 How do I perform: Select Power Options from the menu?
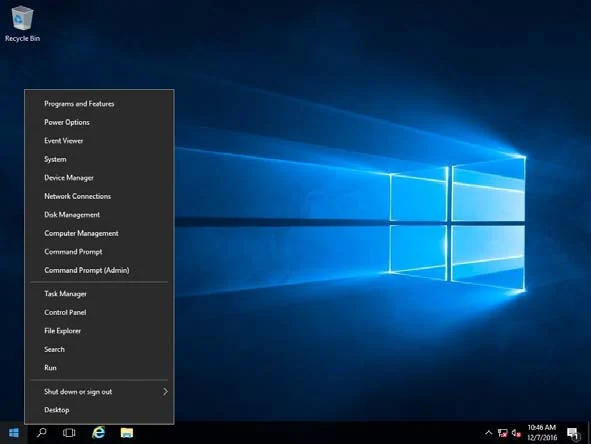[x=99, y=122]
